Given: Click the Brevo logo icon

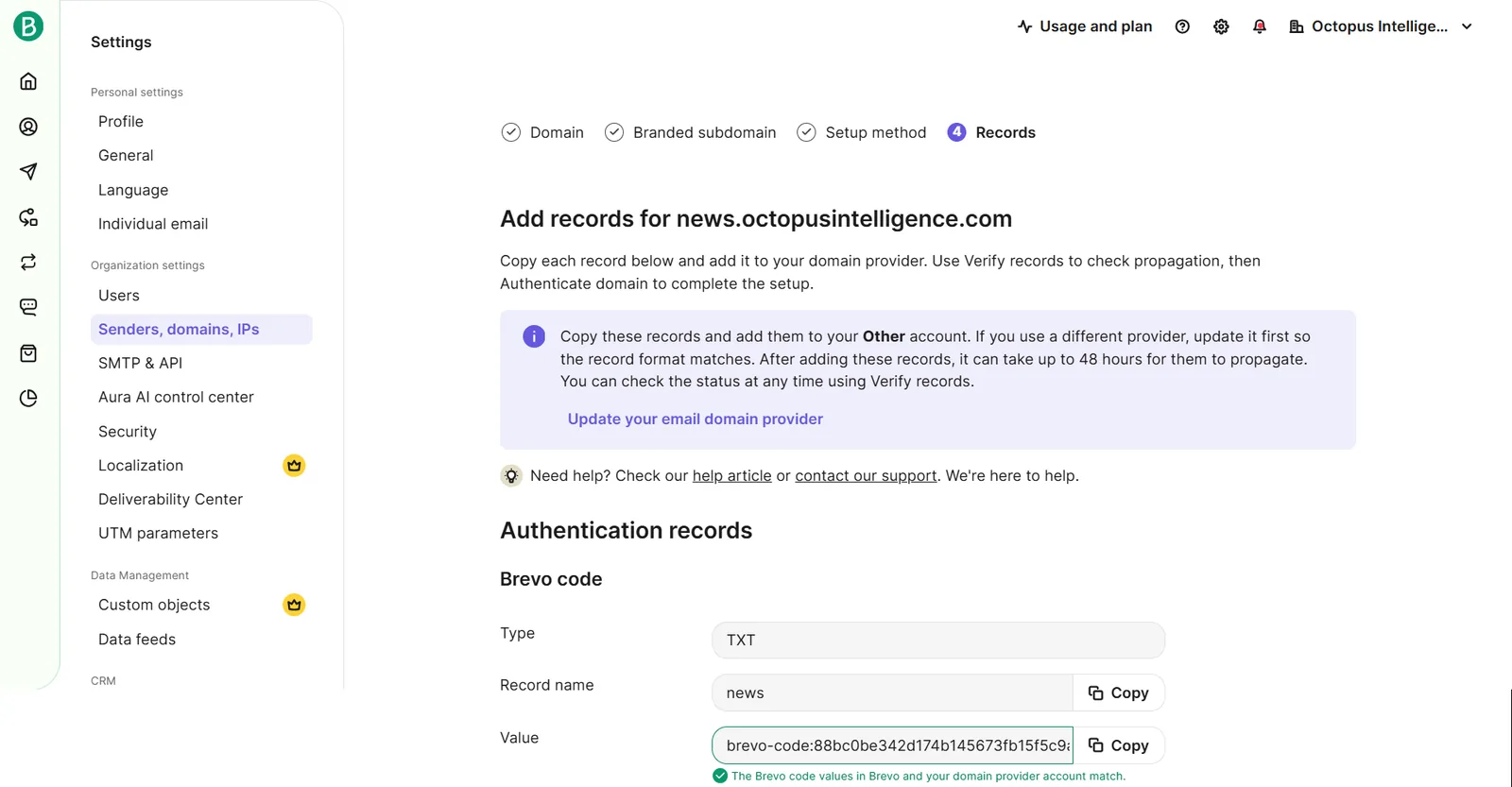Looking at the screenshot, I should 28,26.
